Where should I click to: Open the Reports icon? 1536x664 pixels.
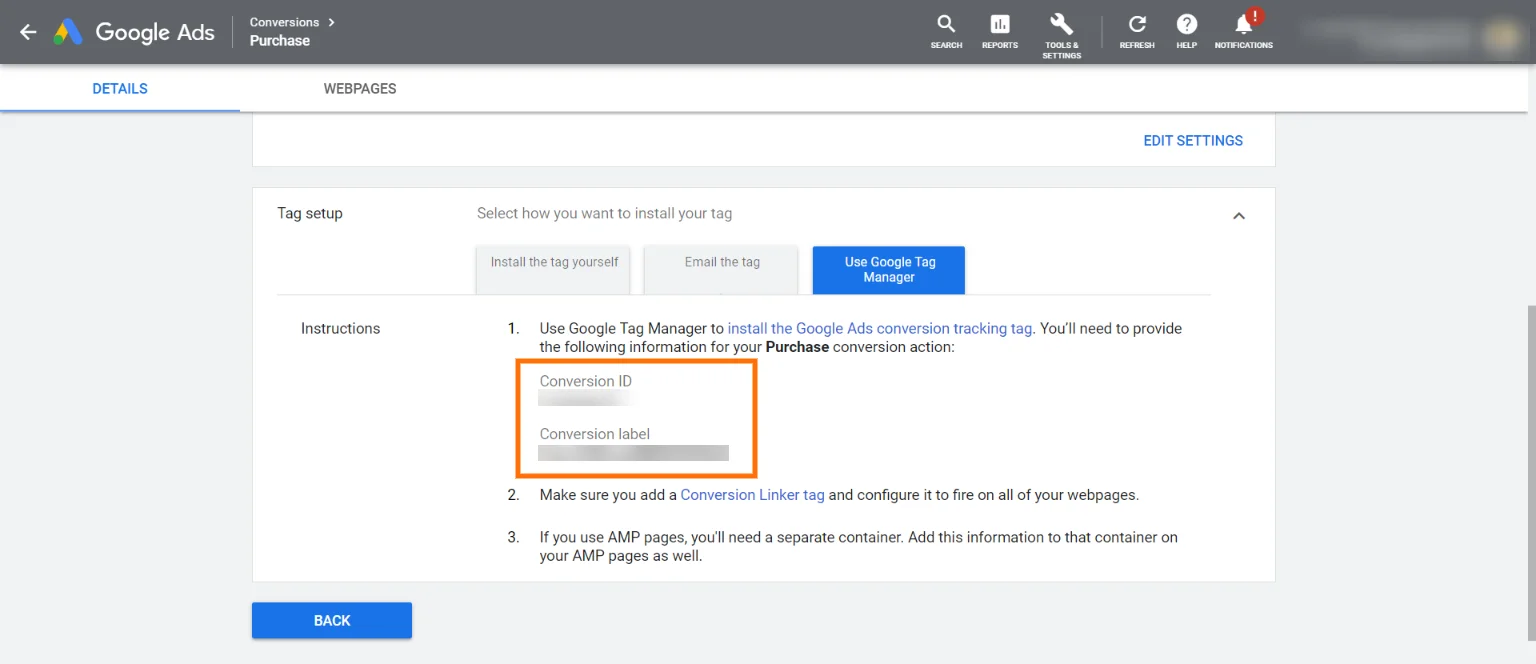1000,31
